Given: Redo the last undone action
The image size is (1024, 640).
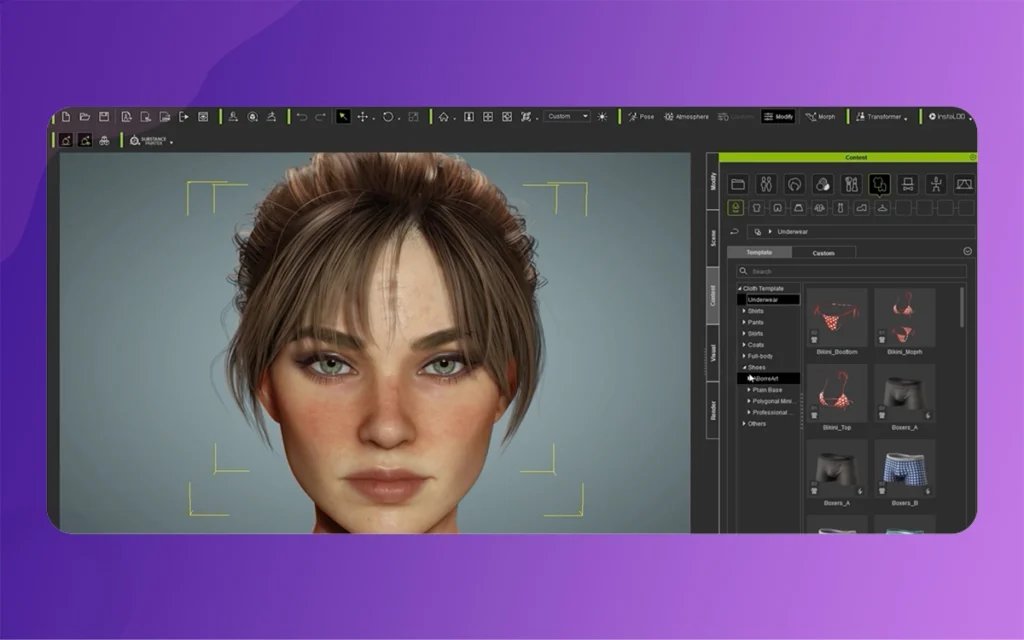Looking at the screenshot, I should point(321,117).
